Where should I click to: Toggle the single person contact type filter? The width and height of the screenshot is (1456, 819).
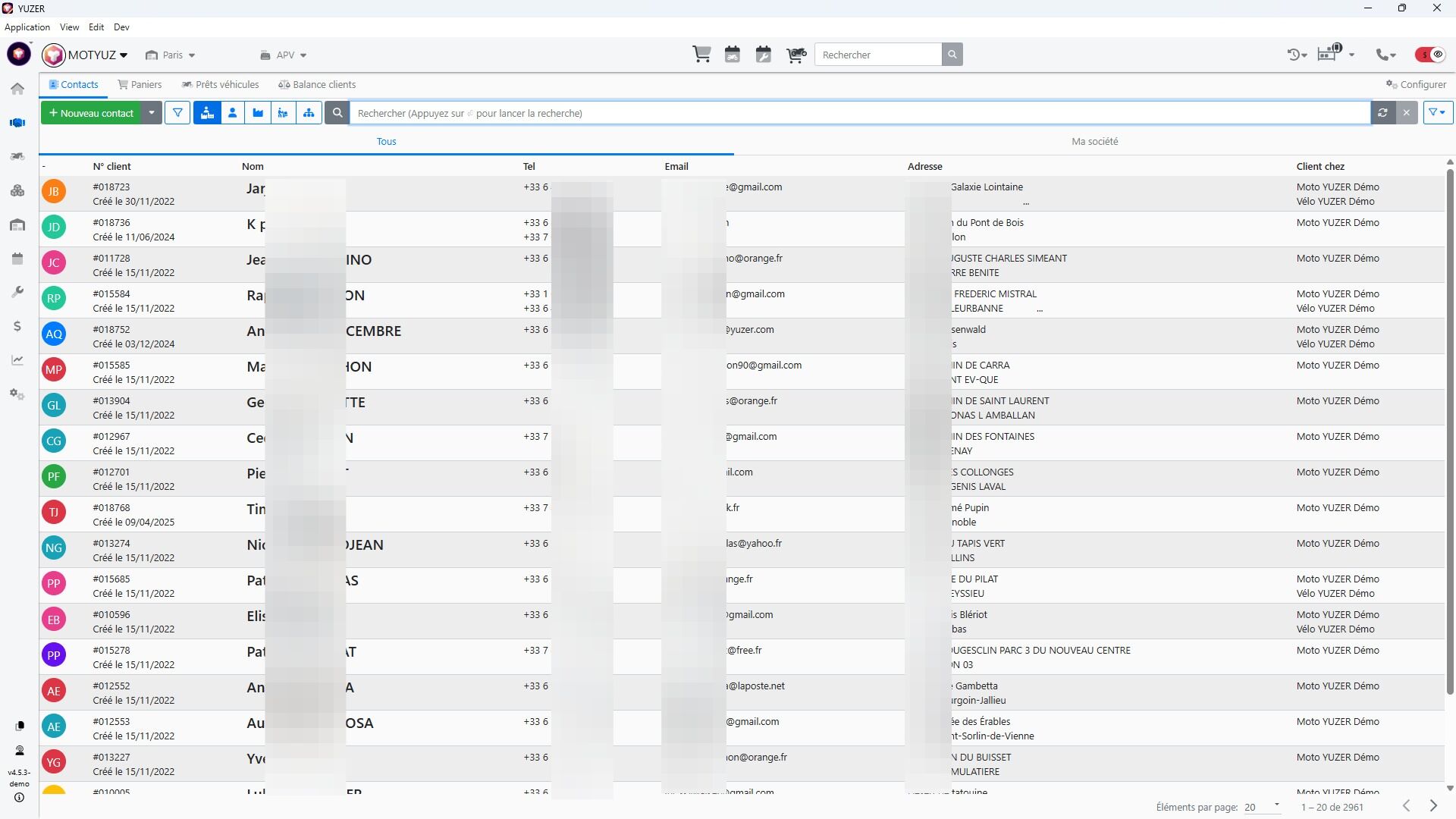tap(233, 113)
